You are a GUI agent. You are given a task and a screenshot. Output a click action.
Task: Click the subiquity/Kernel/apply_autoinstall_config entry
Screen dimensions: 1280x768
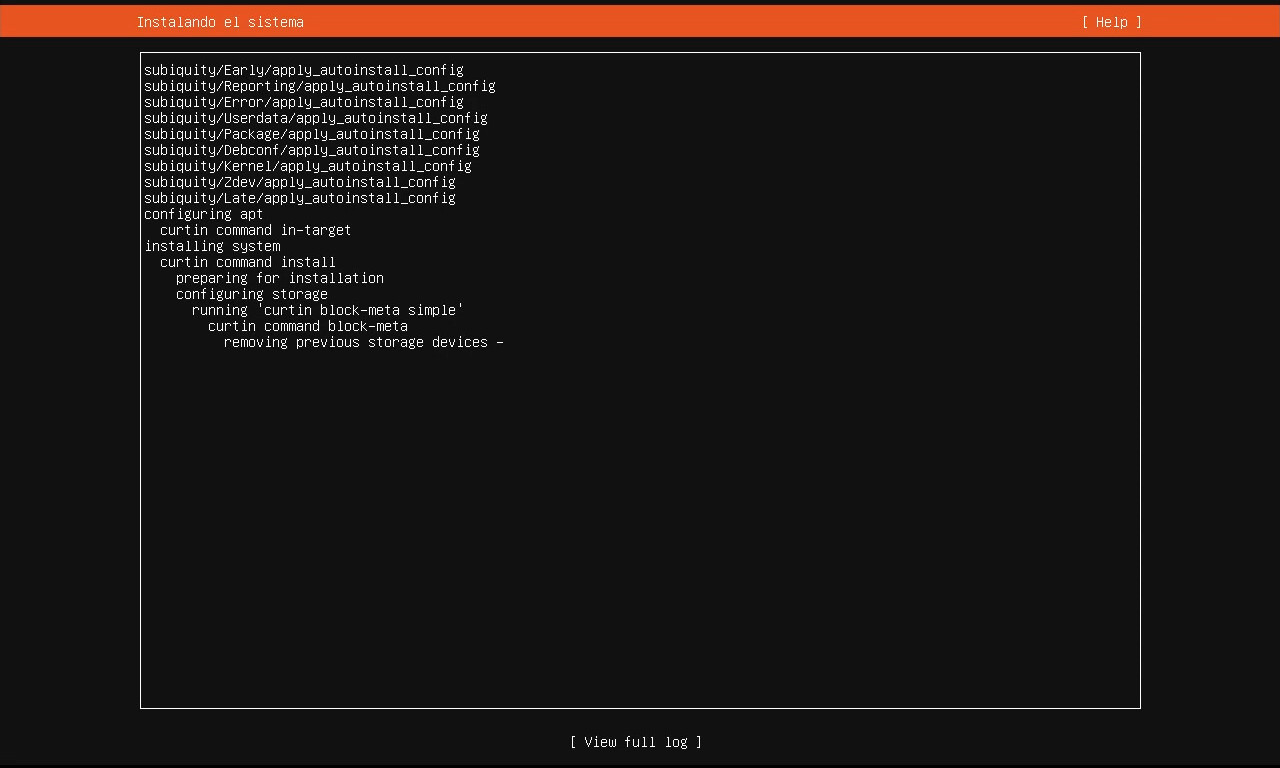[307, 166]
